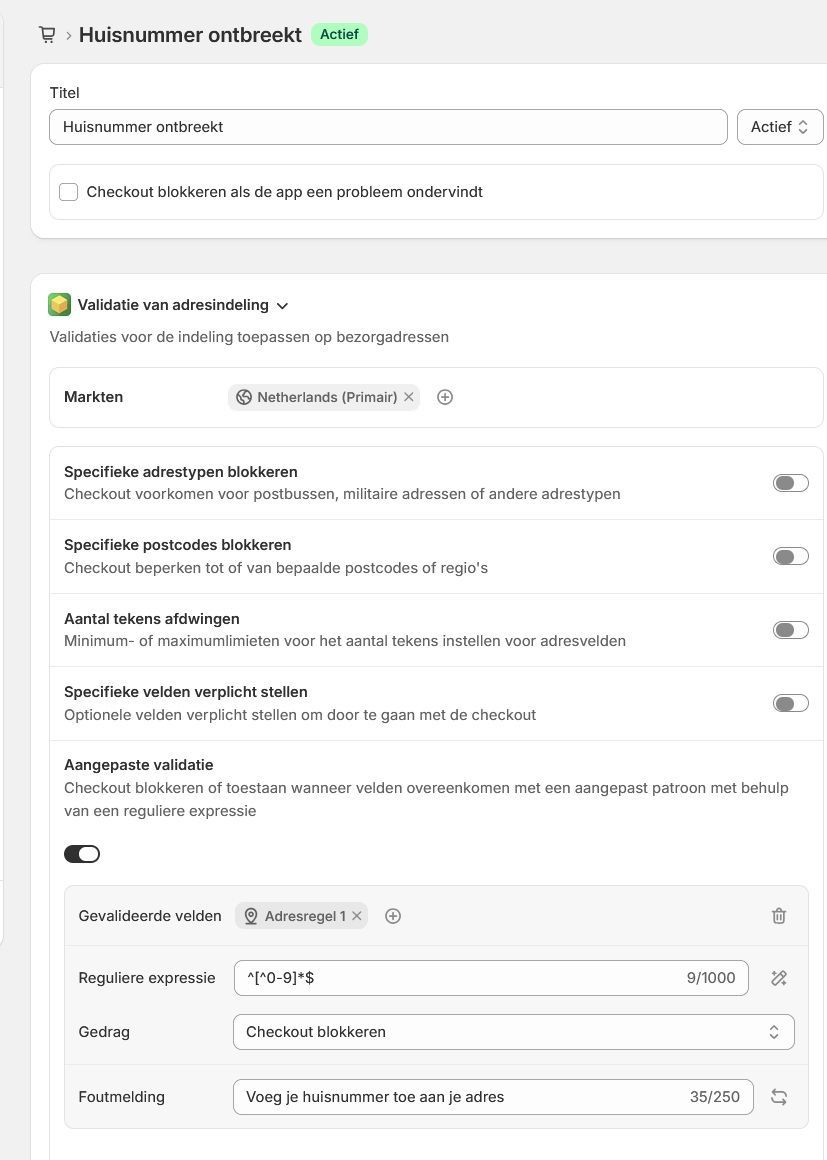
Task: Remove Adresregel 1 field tag
Action: pos(357,916)
